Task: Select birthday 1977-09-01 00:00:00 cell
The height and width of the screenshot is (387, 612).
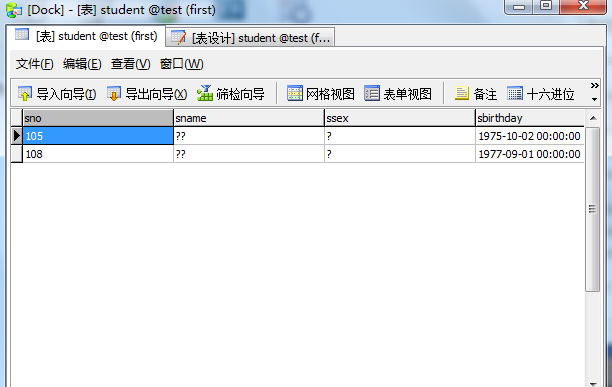Action: 530,154
